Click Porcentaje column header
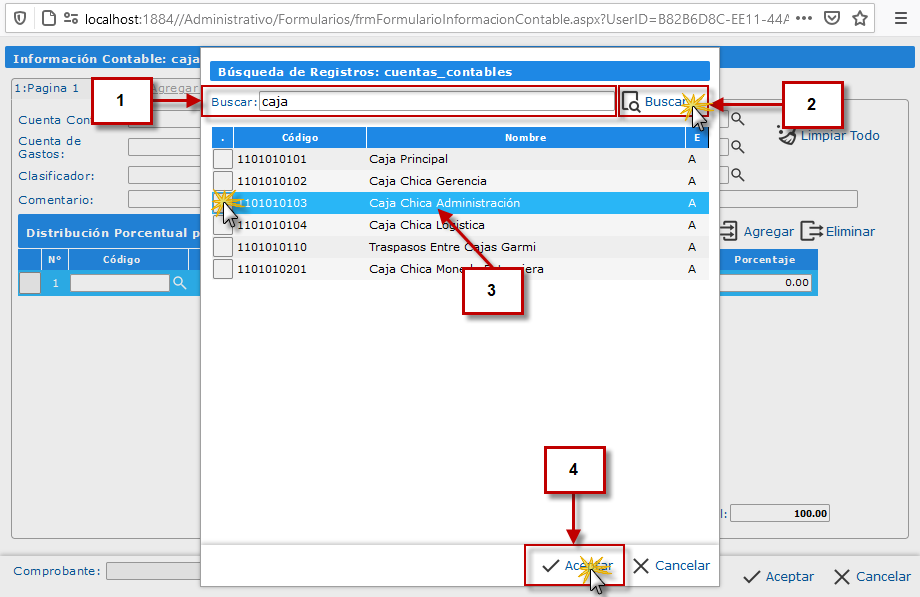 pyautogui.click(x=765, y=259)
